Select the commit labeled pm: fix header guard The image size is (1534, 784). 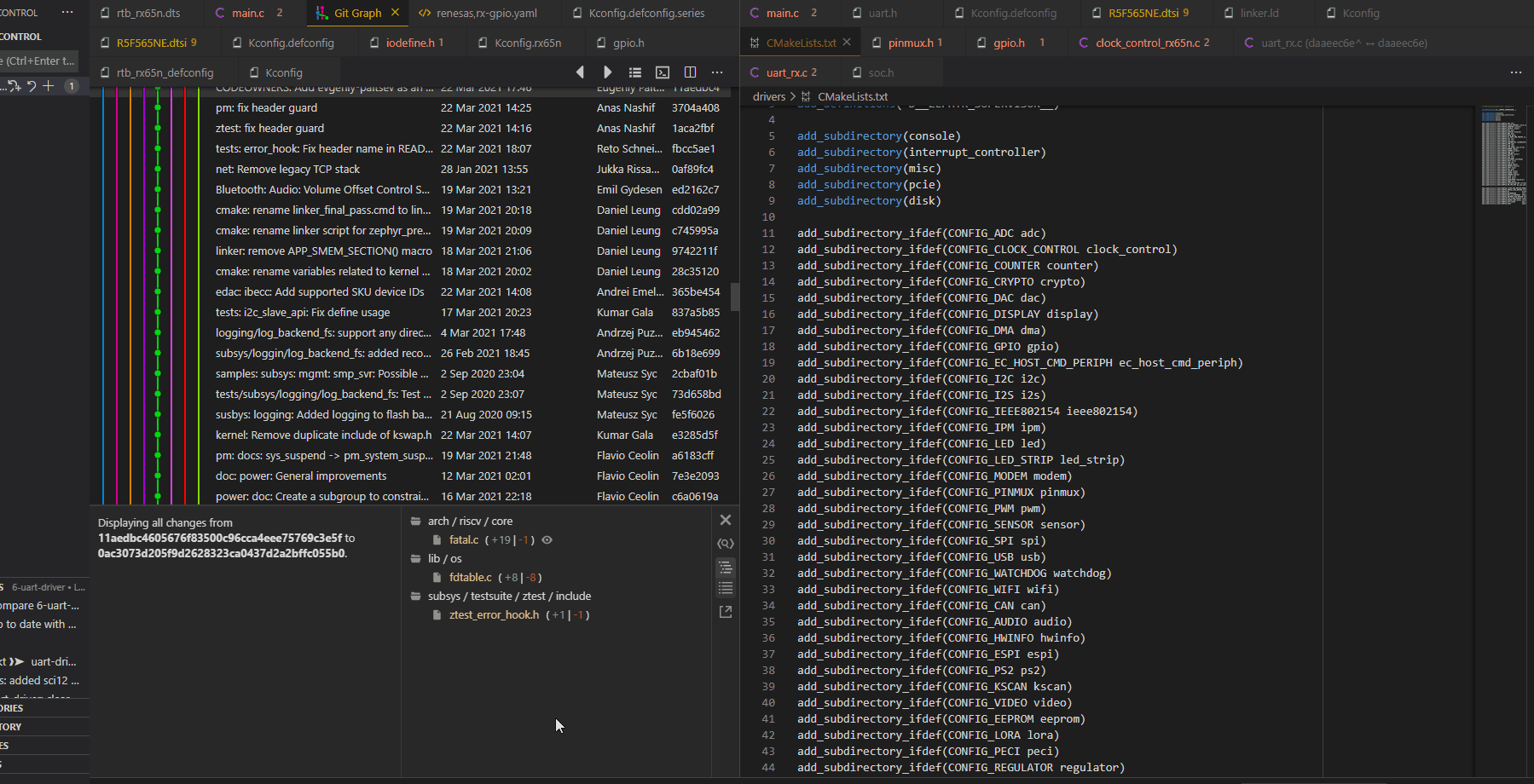(x=266, y=107)
